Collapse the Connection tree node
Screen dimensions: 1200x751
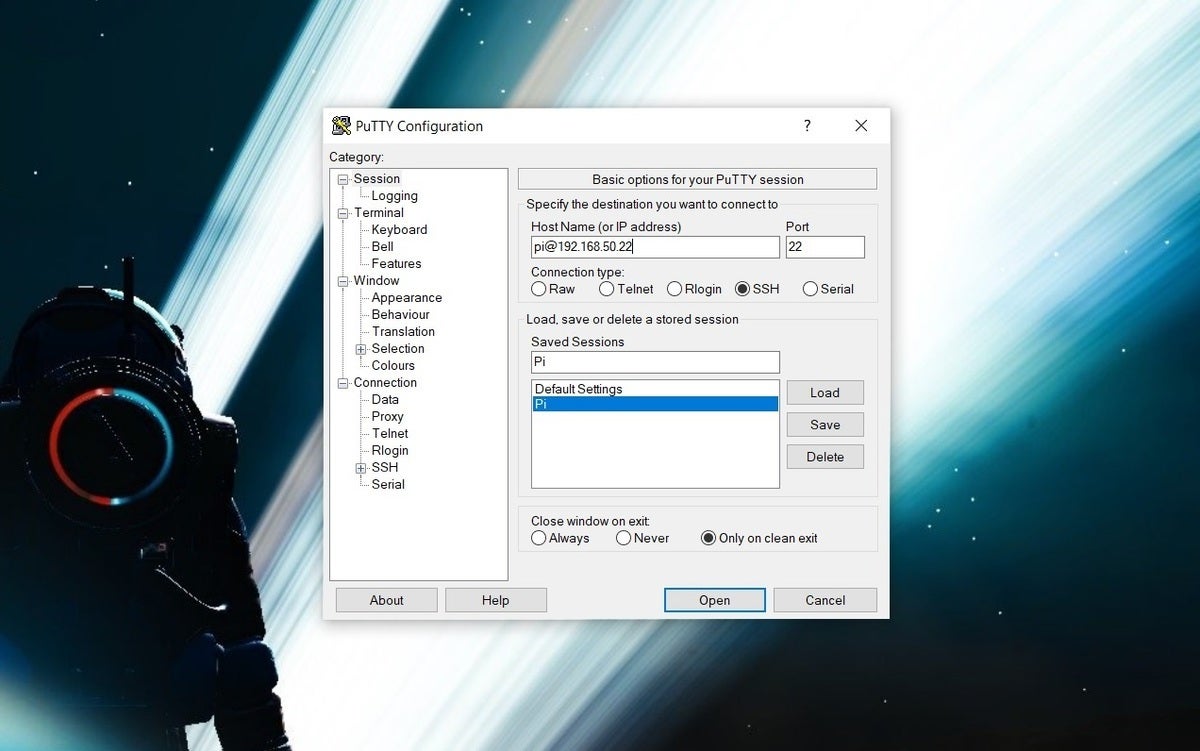click(x=343, y=383)
